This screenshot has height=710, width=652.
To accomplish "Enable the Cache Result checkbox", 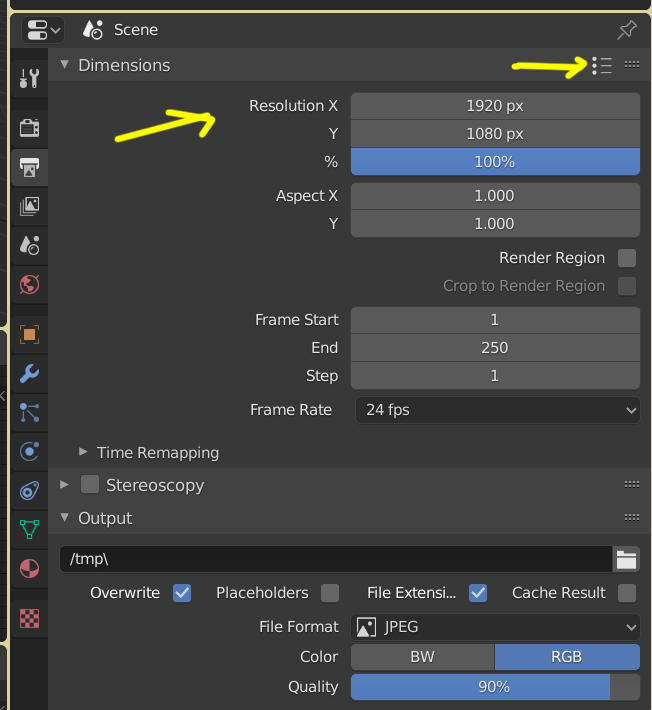I will [x=627, y=593].
